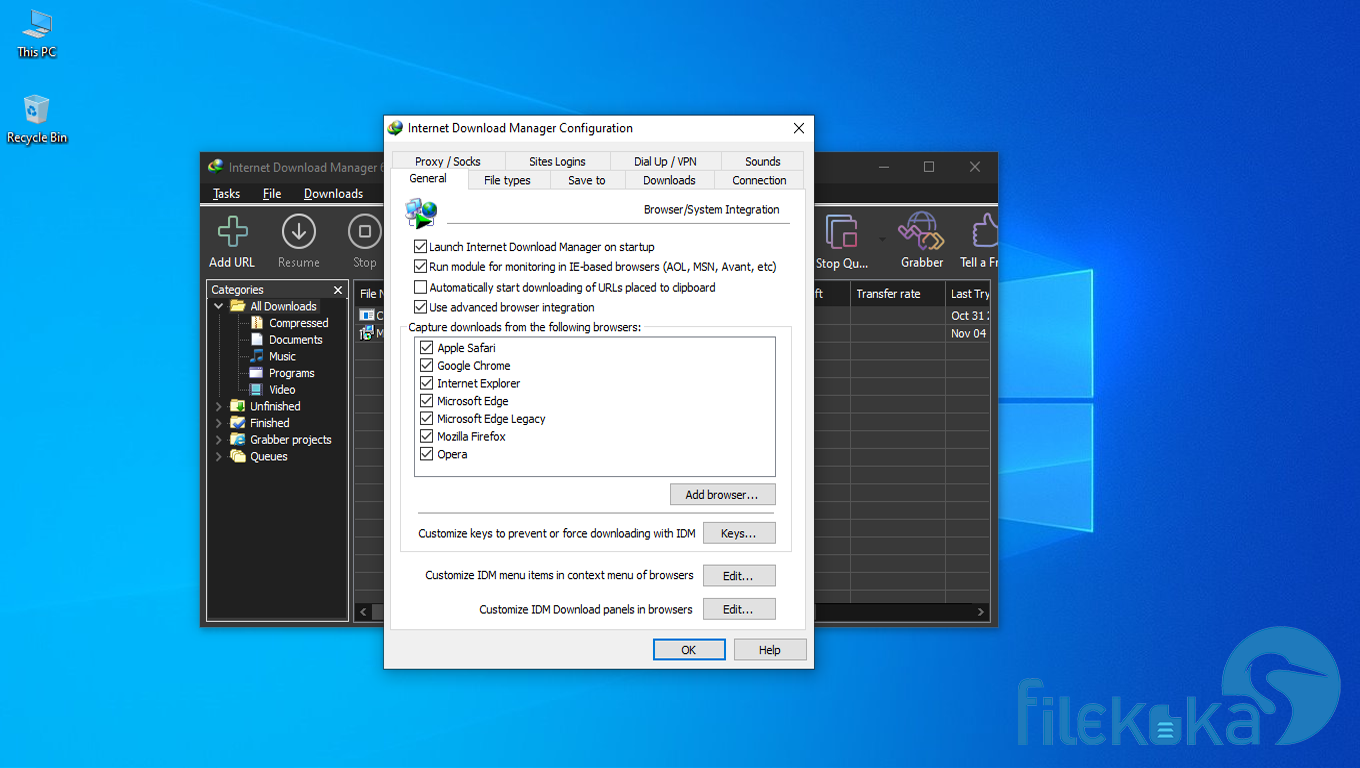Collapse the All Downloads tree node
Screen dimensions: 1360x768
219,306
